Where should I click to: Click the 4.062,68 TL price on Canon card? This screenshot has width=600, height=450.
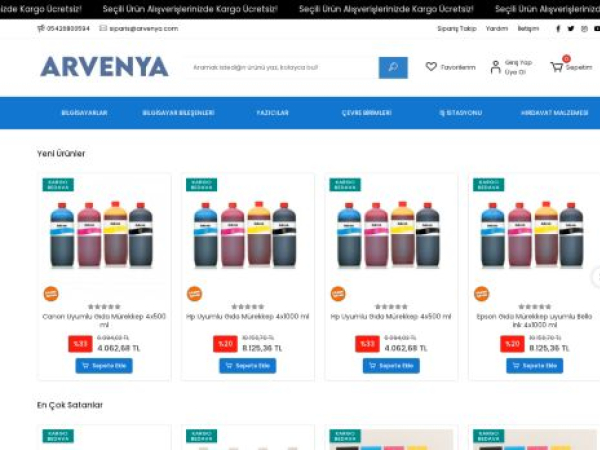[119, 348]
